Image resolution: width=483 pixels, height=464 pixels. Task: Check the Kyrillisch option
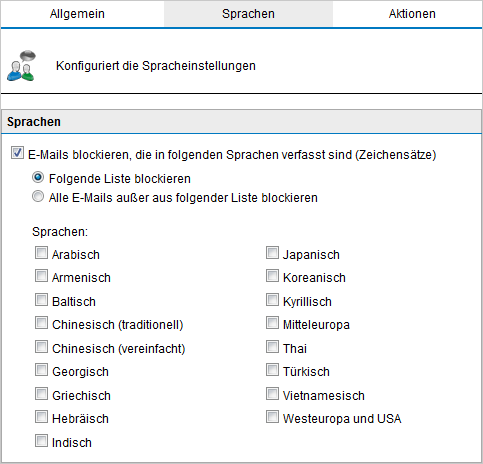point(272,300)
